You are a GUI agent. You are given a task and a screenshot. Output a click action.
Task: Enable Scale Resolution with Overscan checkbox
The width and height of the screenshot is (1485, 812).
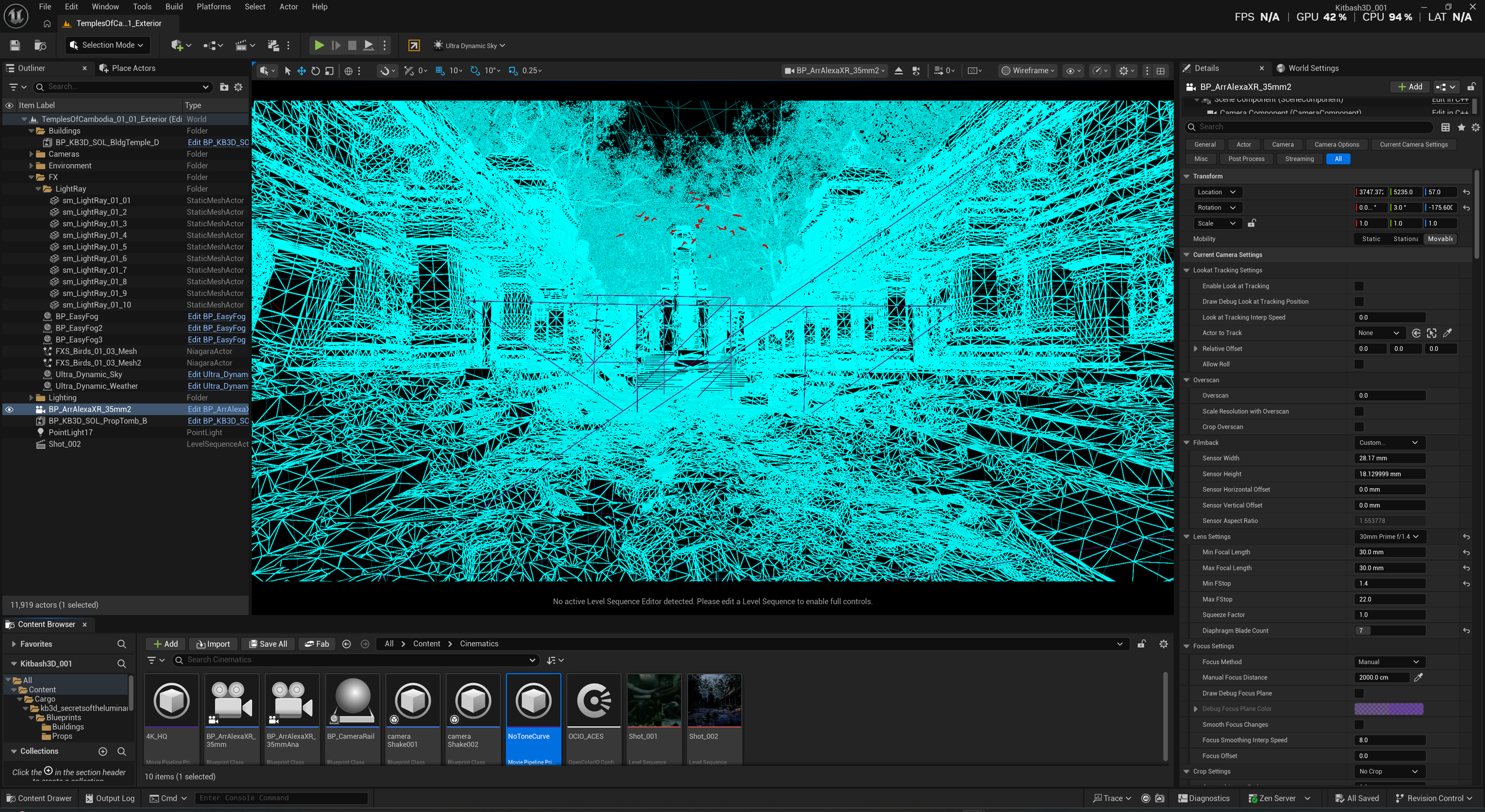[x=1358, y=411]
